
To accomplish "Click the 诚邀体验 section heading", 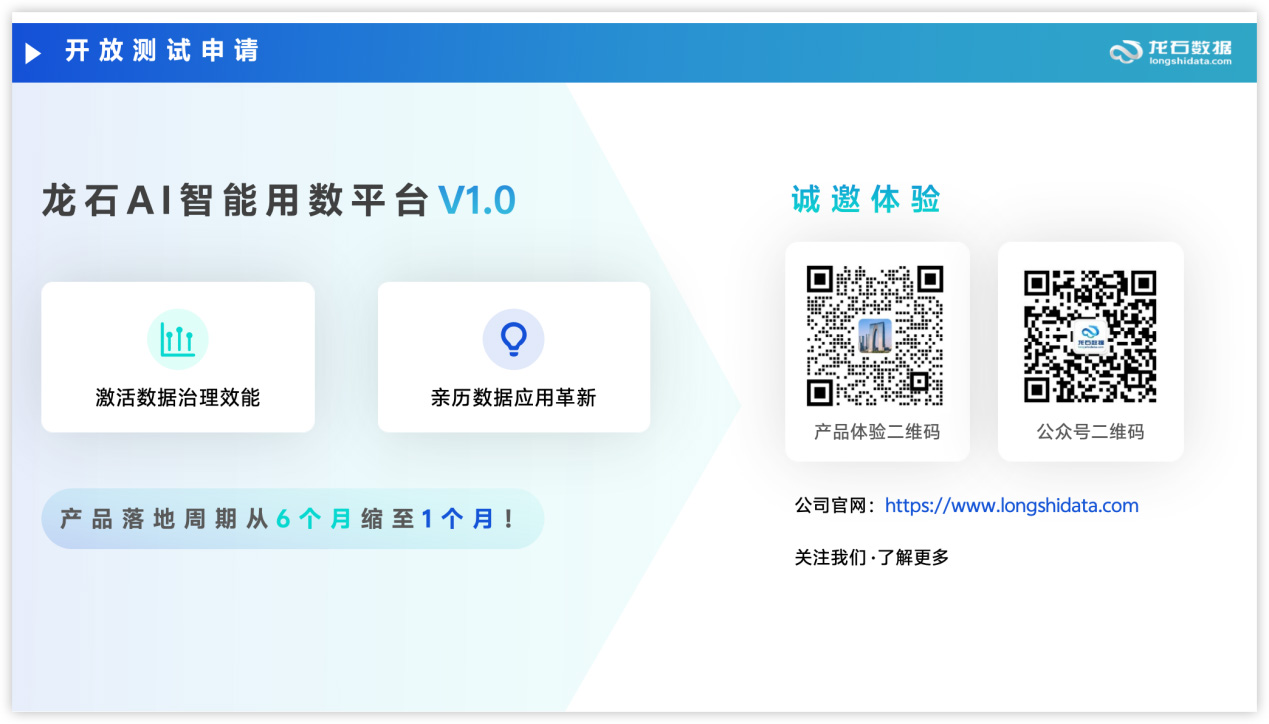I will [x=864, y=199].
